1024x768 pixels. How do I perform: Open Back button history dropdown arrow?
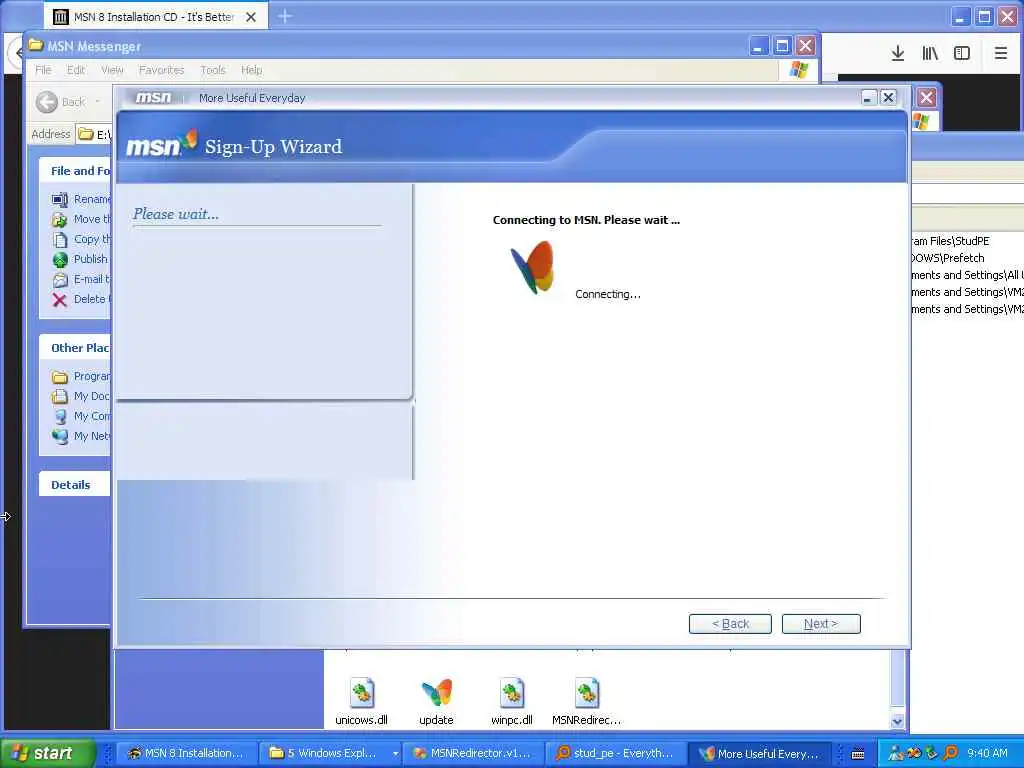point(98,102)
